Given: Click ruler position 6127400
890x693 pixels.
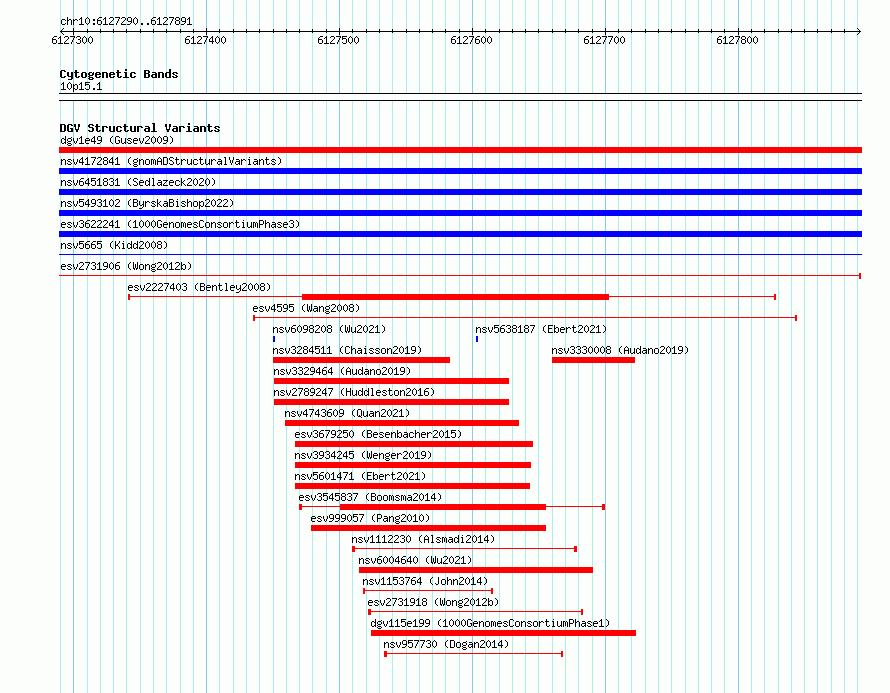Looking at the screenshot, I should click(205, 40).
